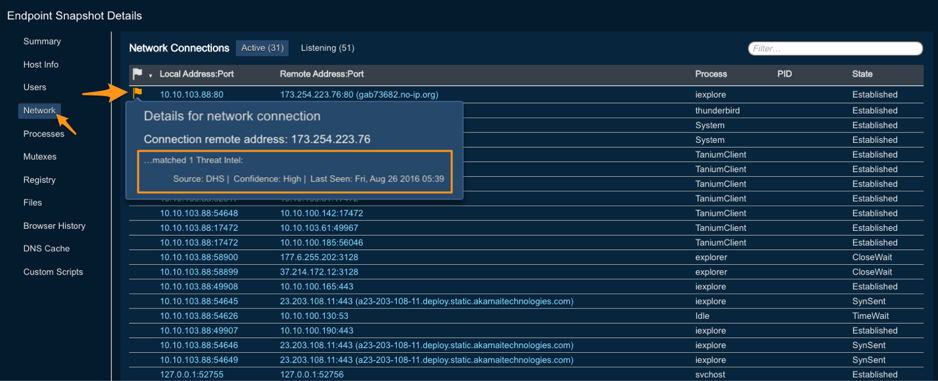
Task: Click local address 10.10.103.88:80
Action: click(x=191, y=95)
